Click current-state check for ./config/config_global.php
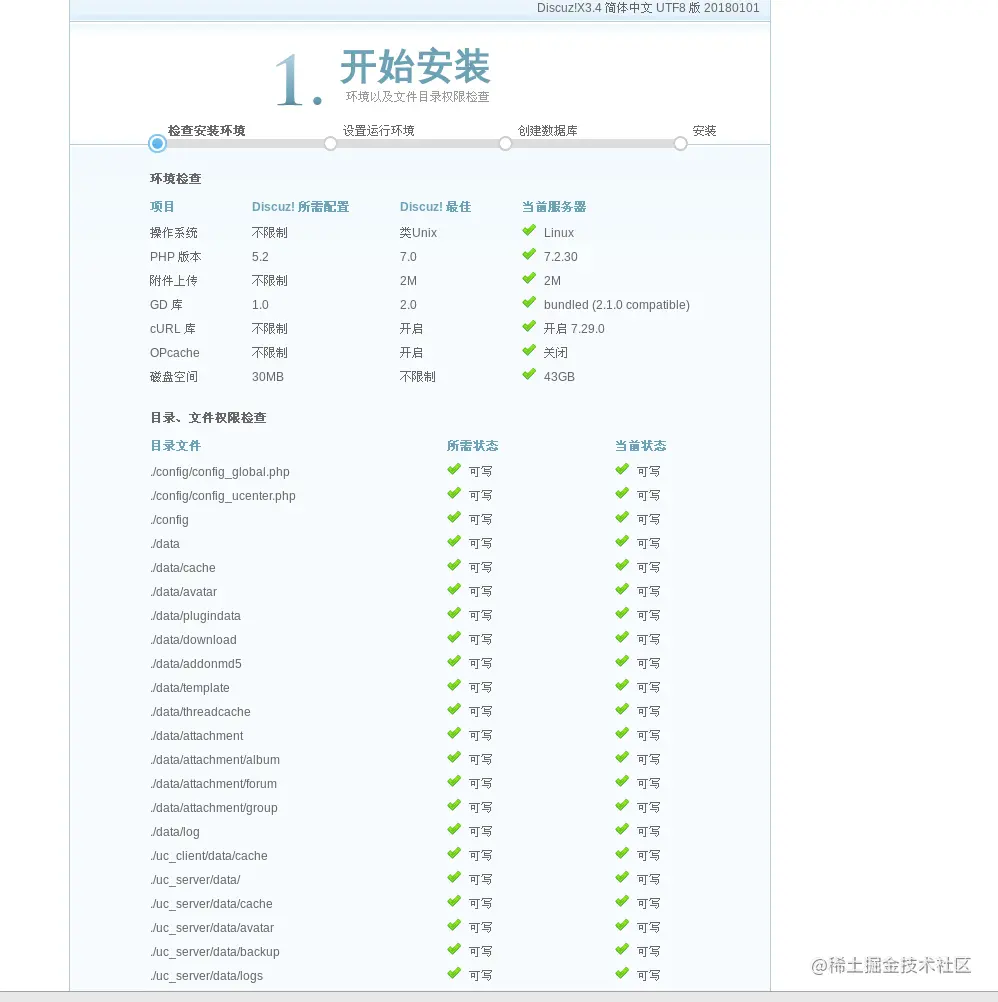998x1002 pixels. (x=622, y=469)
